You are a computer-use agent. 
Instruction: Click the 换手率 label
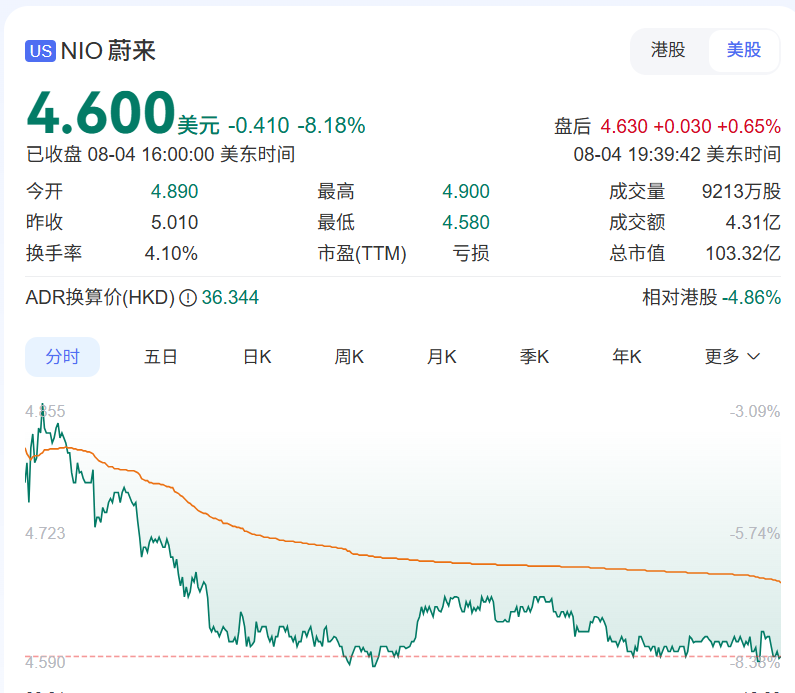point(54,253)
